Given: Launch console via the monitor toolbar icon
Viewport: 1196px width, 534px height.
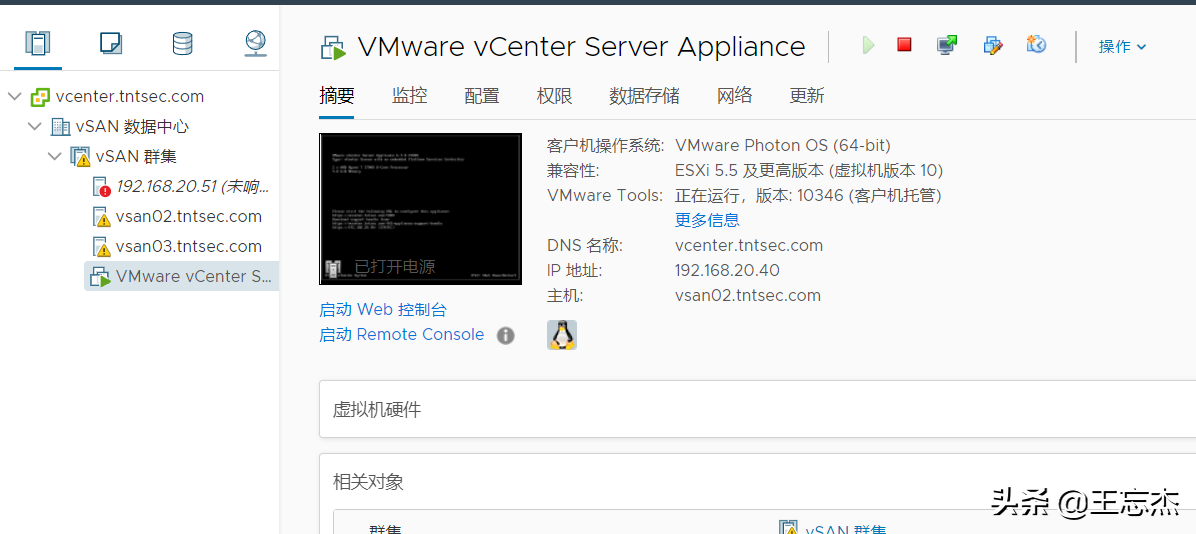Looking at the screenshot, I should point(947,46).
